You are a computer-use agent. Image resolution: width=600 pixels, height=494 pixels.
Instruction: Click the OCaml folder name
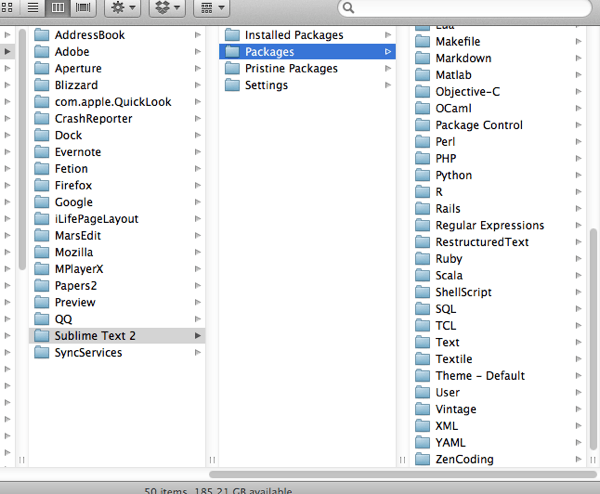(453, 108)
